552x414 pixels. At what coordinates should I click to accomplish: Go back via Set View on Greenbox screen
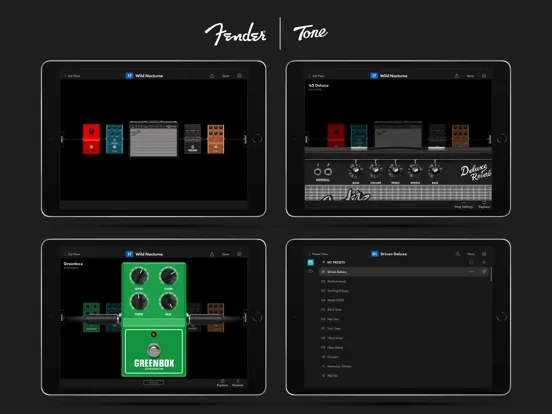72,254
